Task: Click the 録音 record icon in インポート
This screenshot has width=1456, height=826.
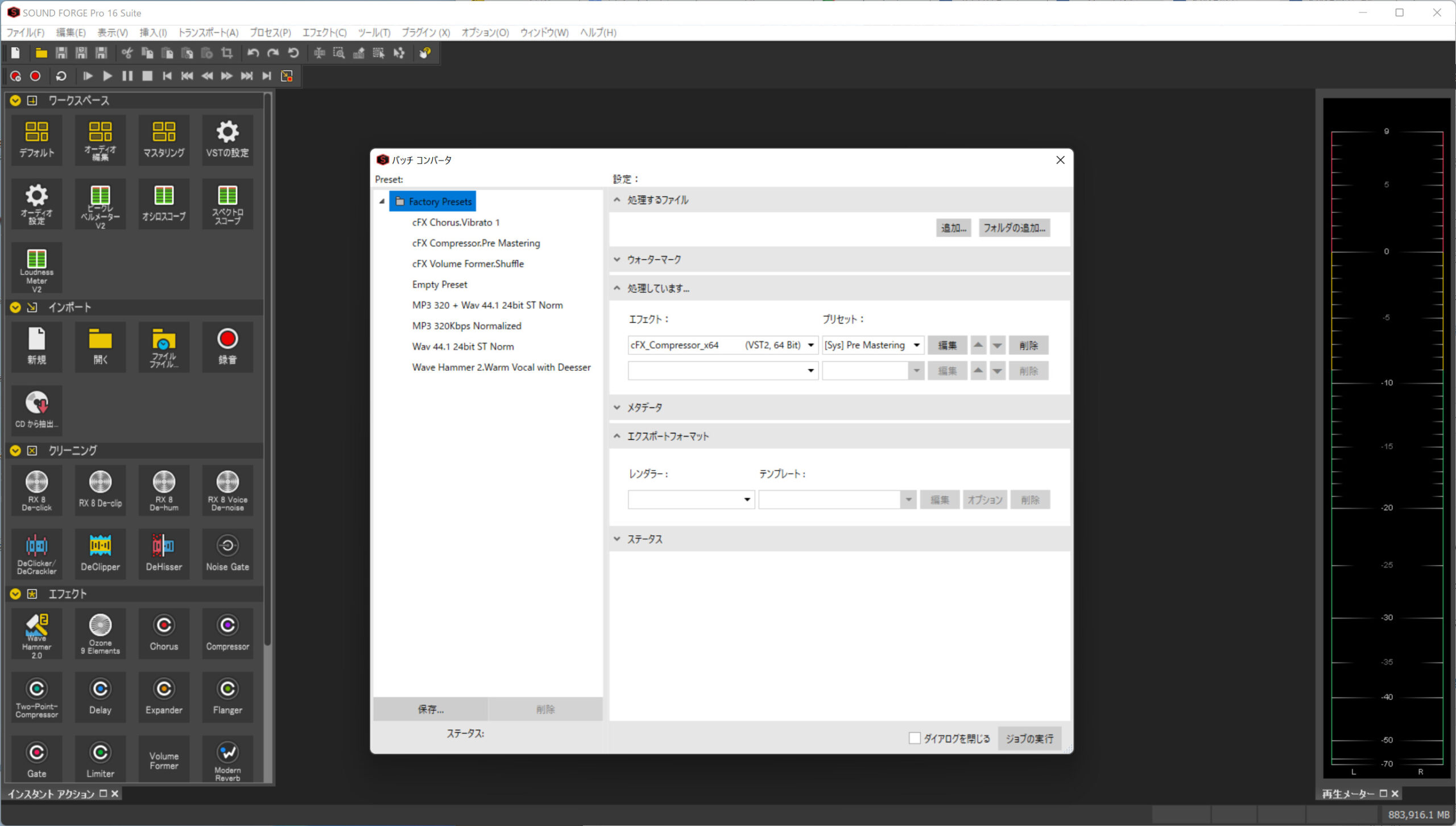Action: coord(227,348)
